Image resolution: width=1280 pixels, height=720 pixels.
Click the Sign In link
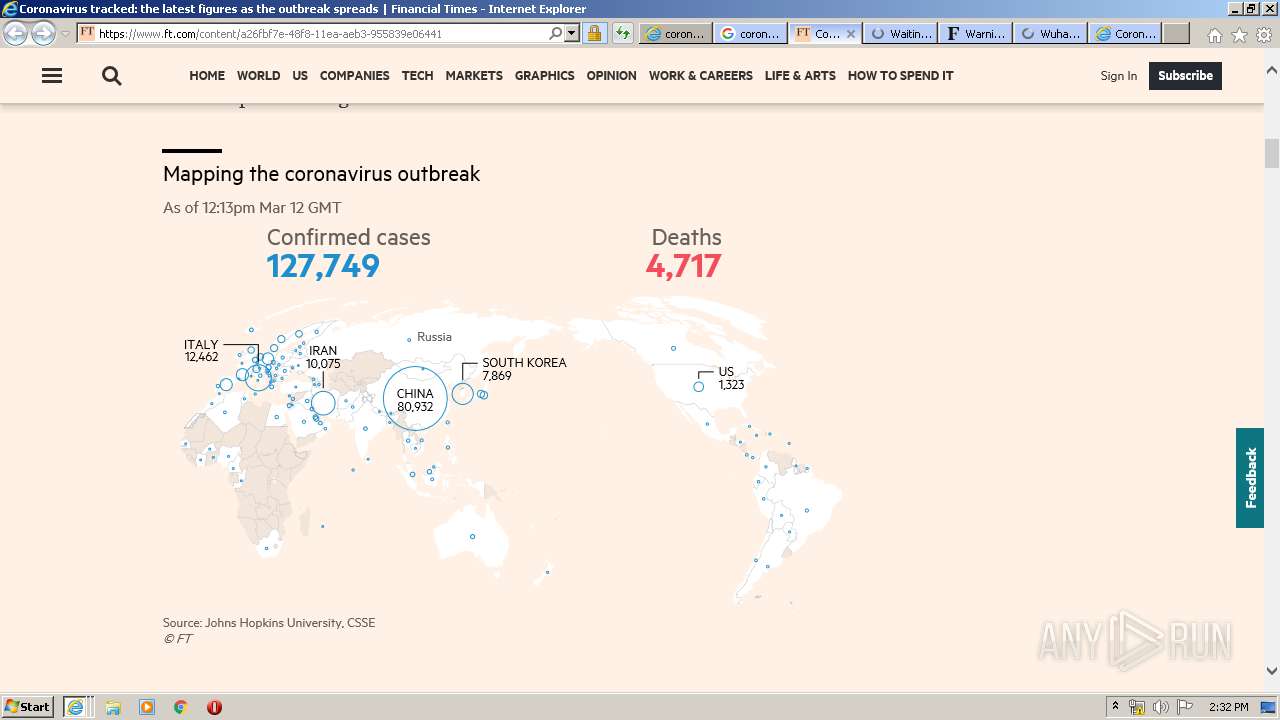(x=1118, y=76)
